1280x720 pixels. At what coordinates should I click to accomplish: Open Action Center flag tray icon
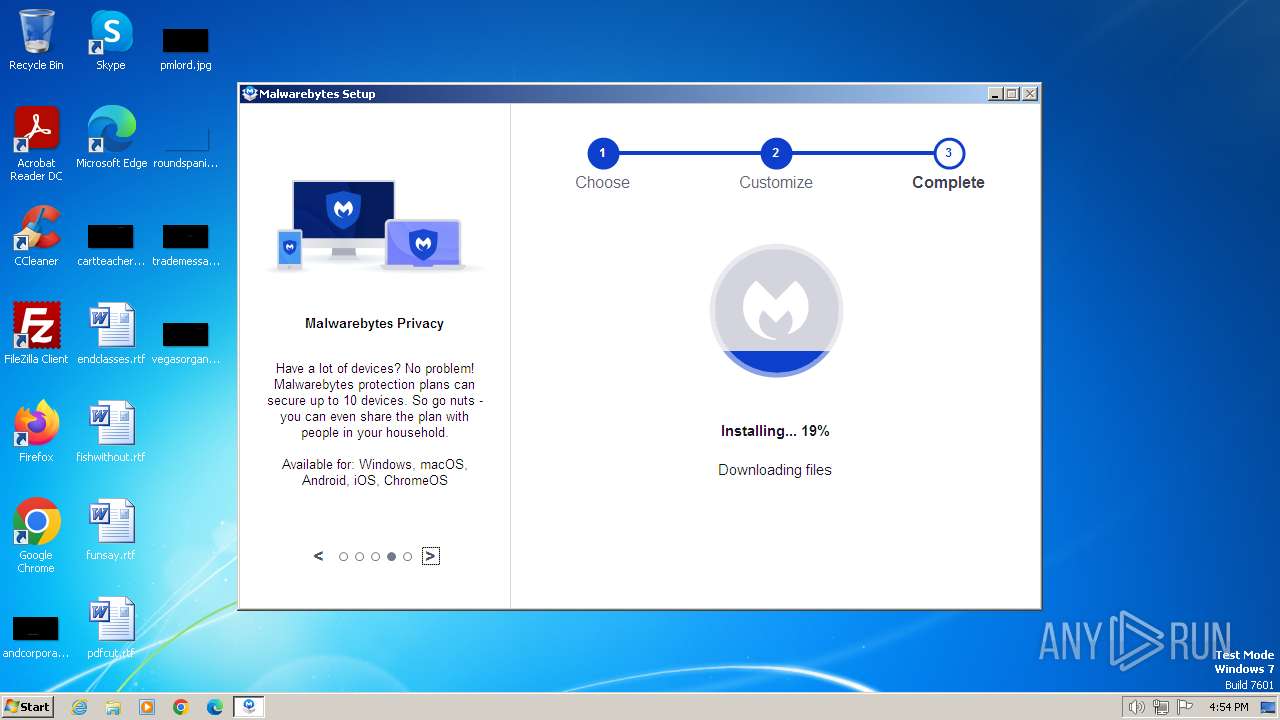pyautogui.click(x=1185, y=707)
